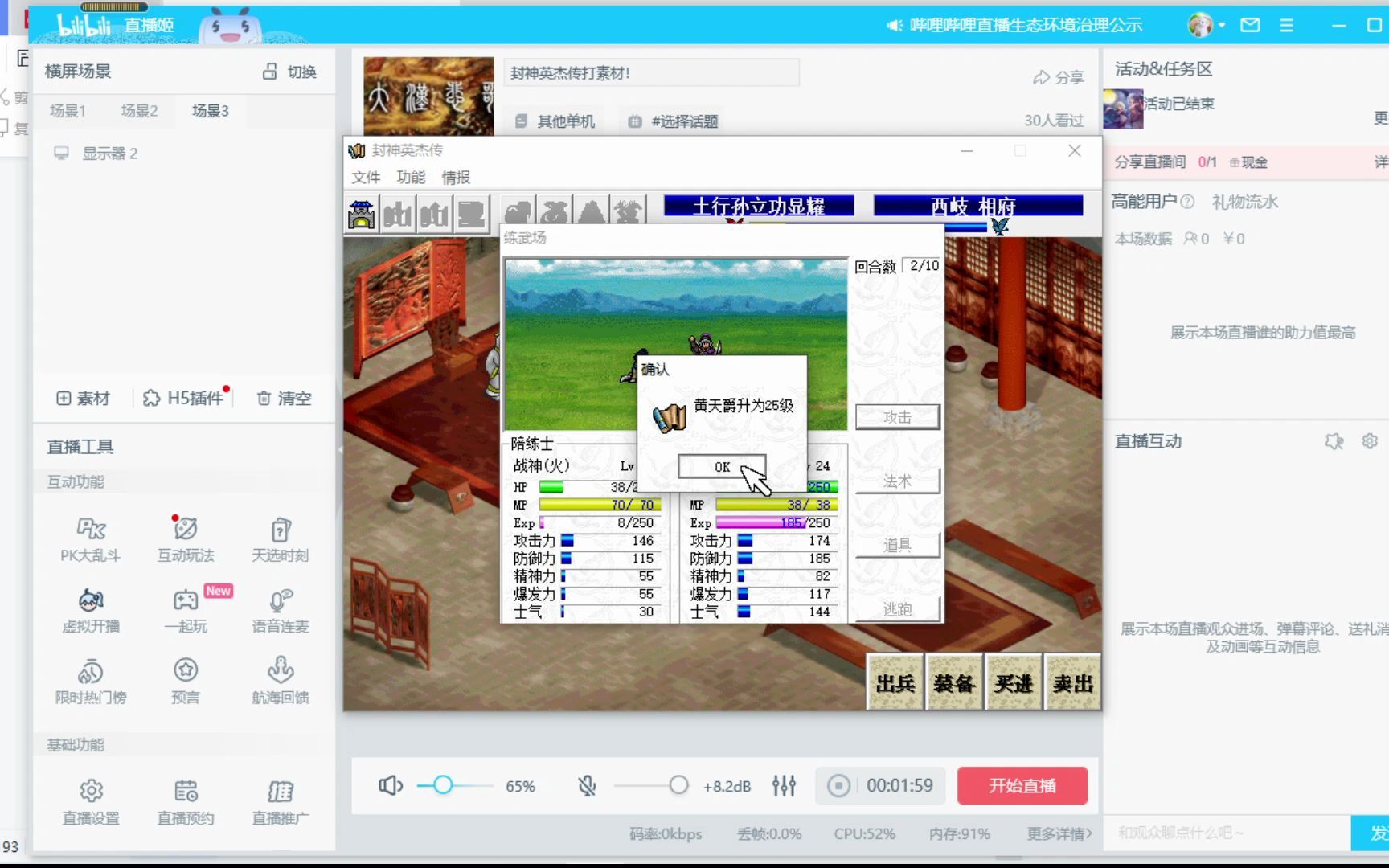Screen dimensions: 1389x868
Task: Open 一起玩 tool
Action: click(186, 610)
